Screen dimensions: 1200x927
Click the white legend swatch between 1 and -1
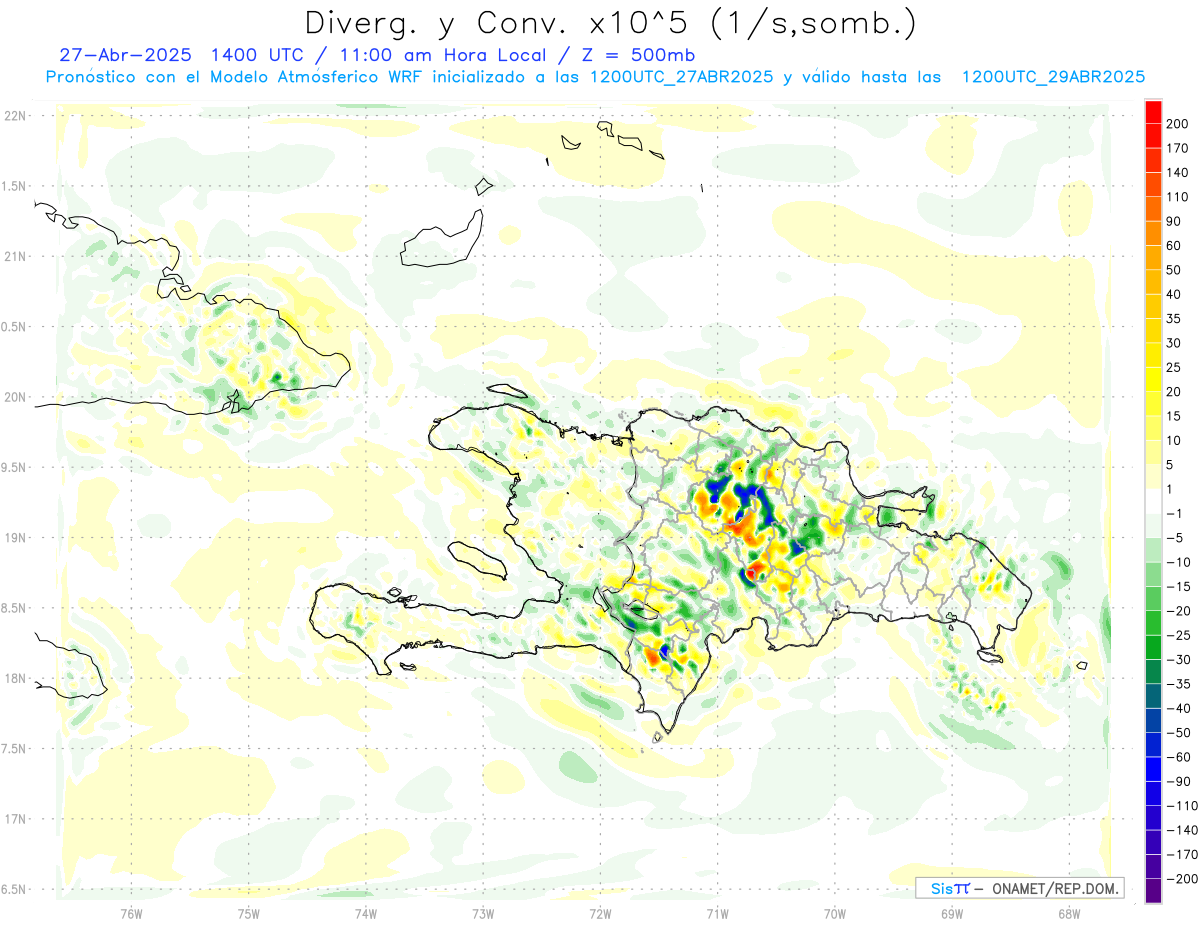(1153, 501)
